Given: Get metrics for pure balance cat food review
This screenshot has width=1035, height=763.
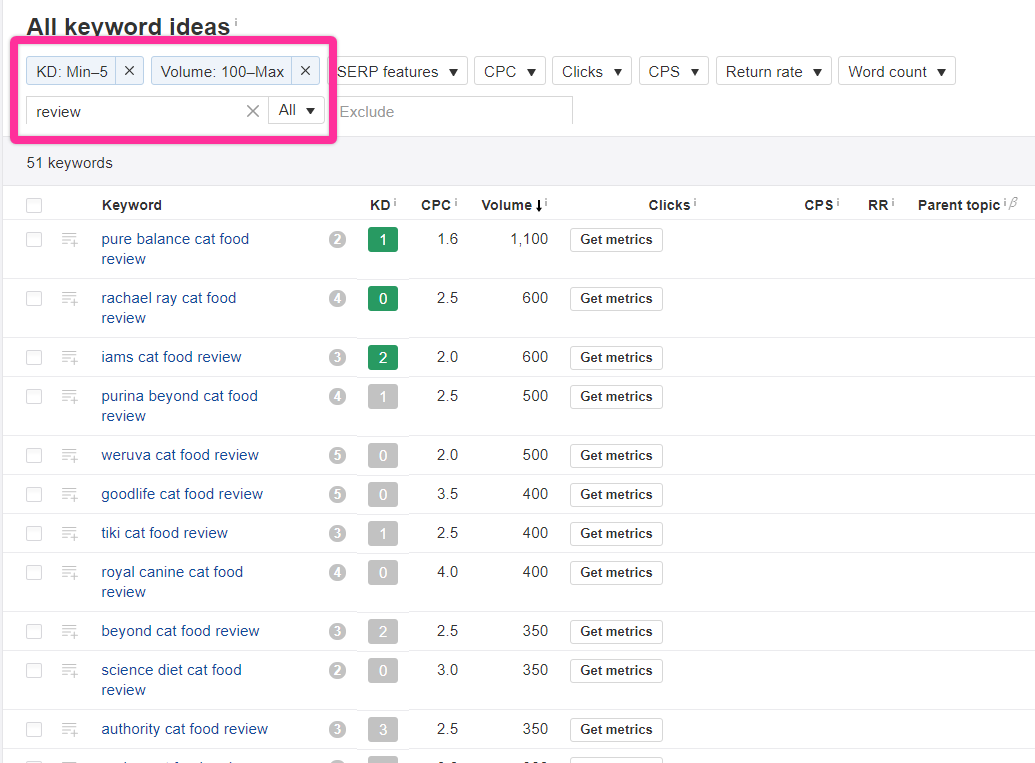Looking at the screenshot, I should 616,240.
